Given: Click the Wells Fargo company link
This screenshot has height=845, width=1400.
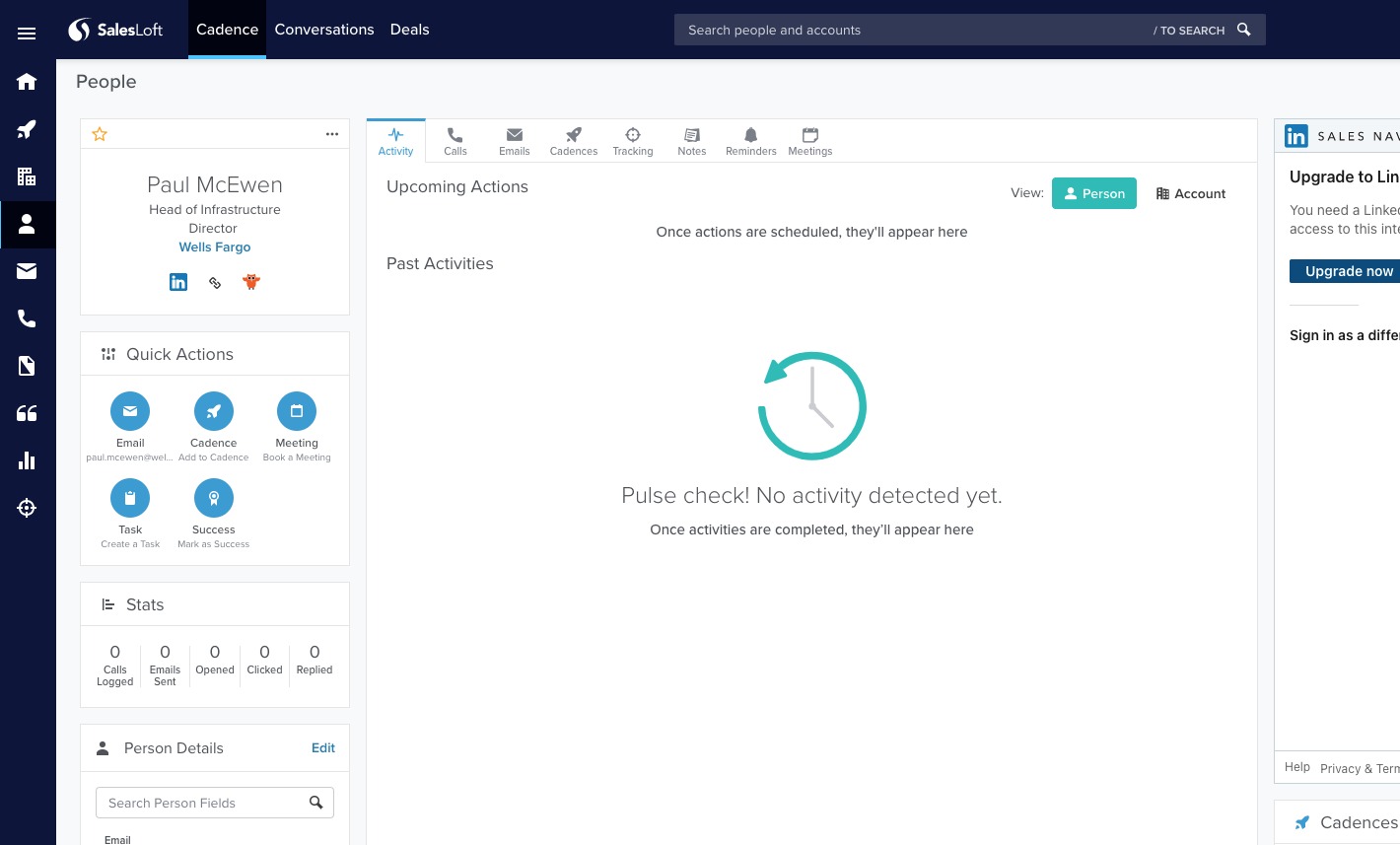Looking at the screenshot, I should (x=215, y=247).
